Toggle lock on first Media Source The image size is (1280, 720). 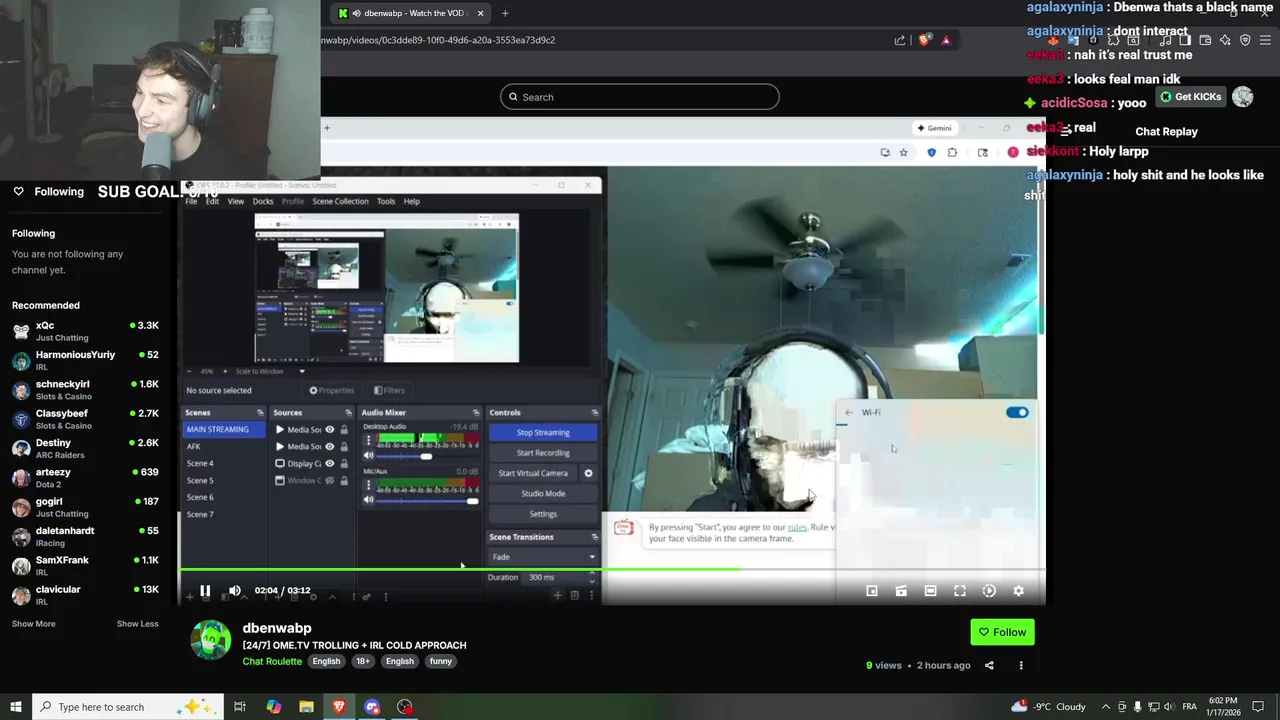click(344, 430)
